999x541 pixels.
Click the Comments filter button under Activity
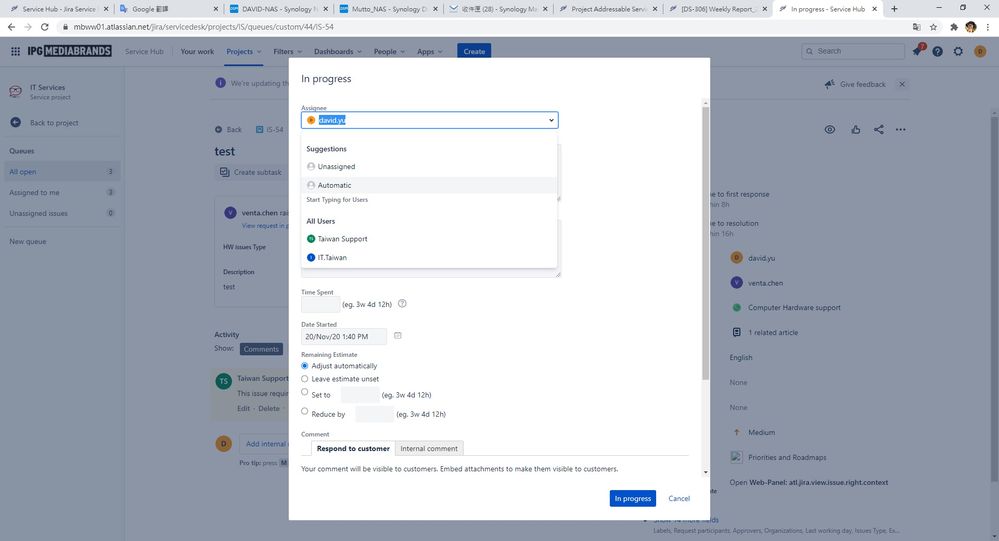click(x=261, y=349)
